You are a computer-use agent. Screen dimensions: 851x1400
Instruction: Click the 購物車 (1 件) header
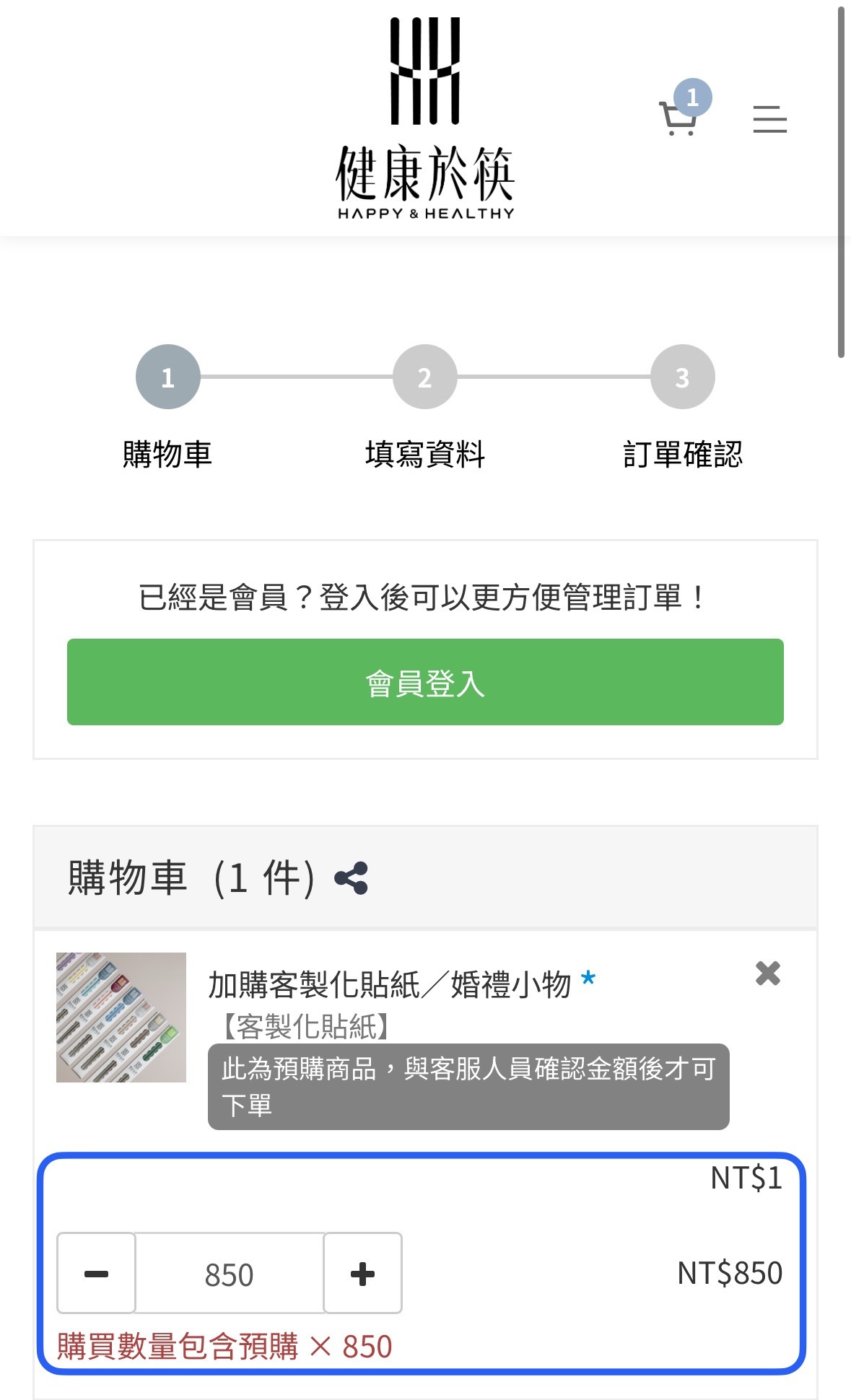pos(191,878)
